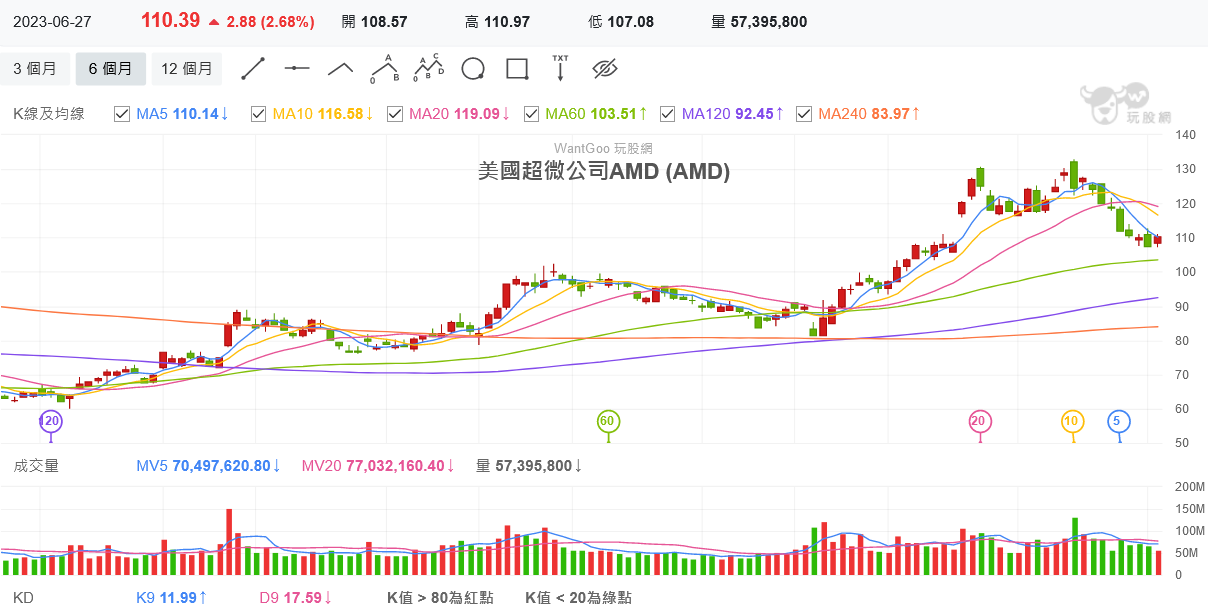Switch to the 3 個月 range tab
This screenshot has width=1208, height=605.
[35, 69]
